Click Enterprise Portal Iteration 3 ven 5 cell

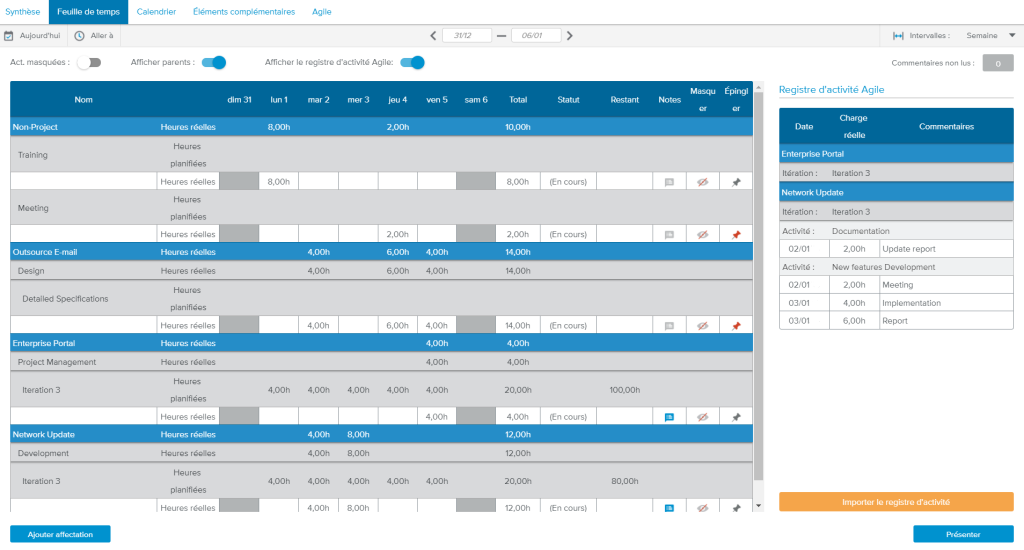pyautogui.click(x=437, y=416)
